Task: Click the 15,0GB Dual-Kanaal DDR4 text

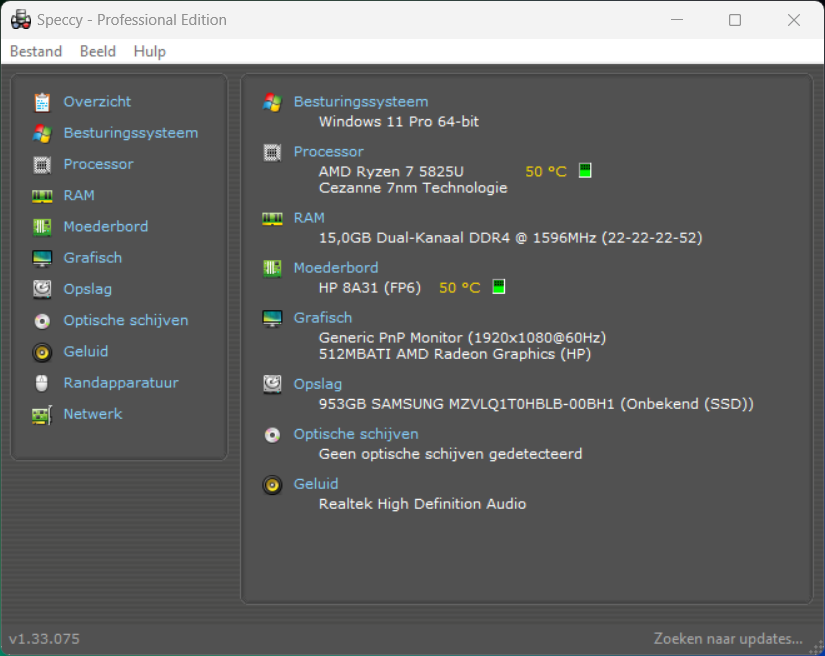Action: [x=510, y=238]
